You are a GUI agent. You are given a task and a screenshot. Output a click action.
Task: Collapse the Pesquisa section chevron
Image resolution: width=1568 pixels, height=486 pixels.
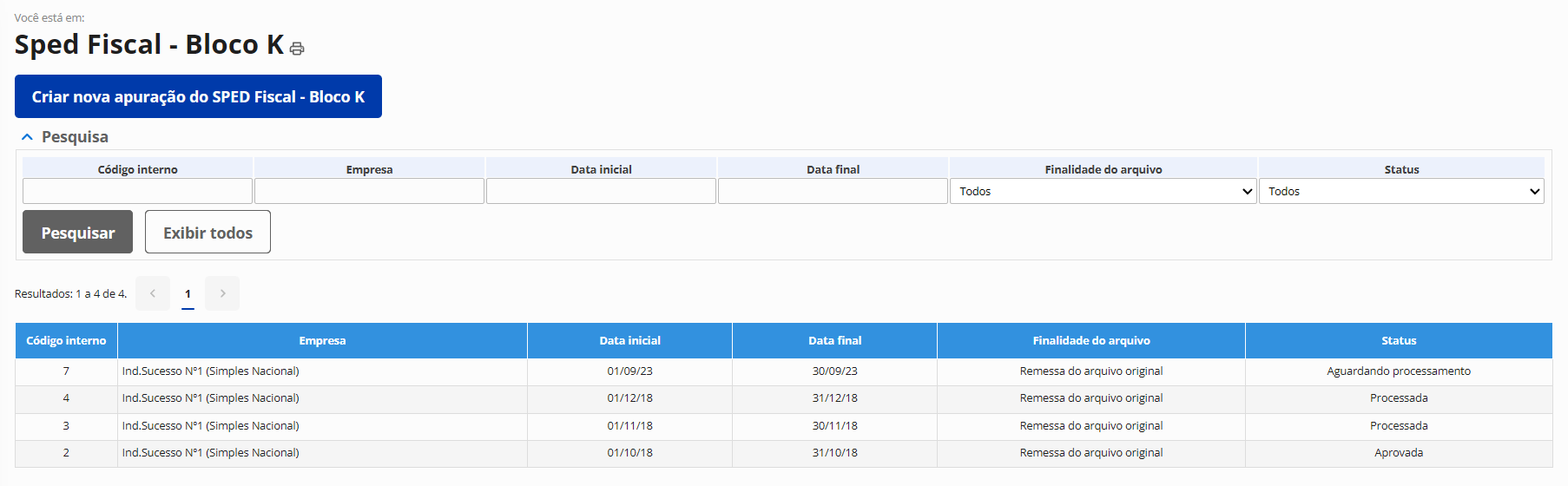27,137
